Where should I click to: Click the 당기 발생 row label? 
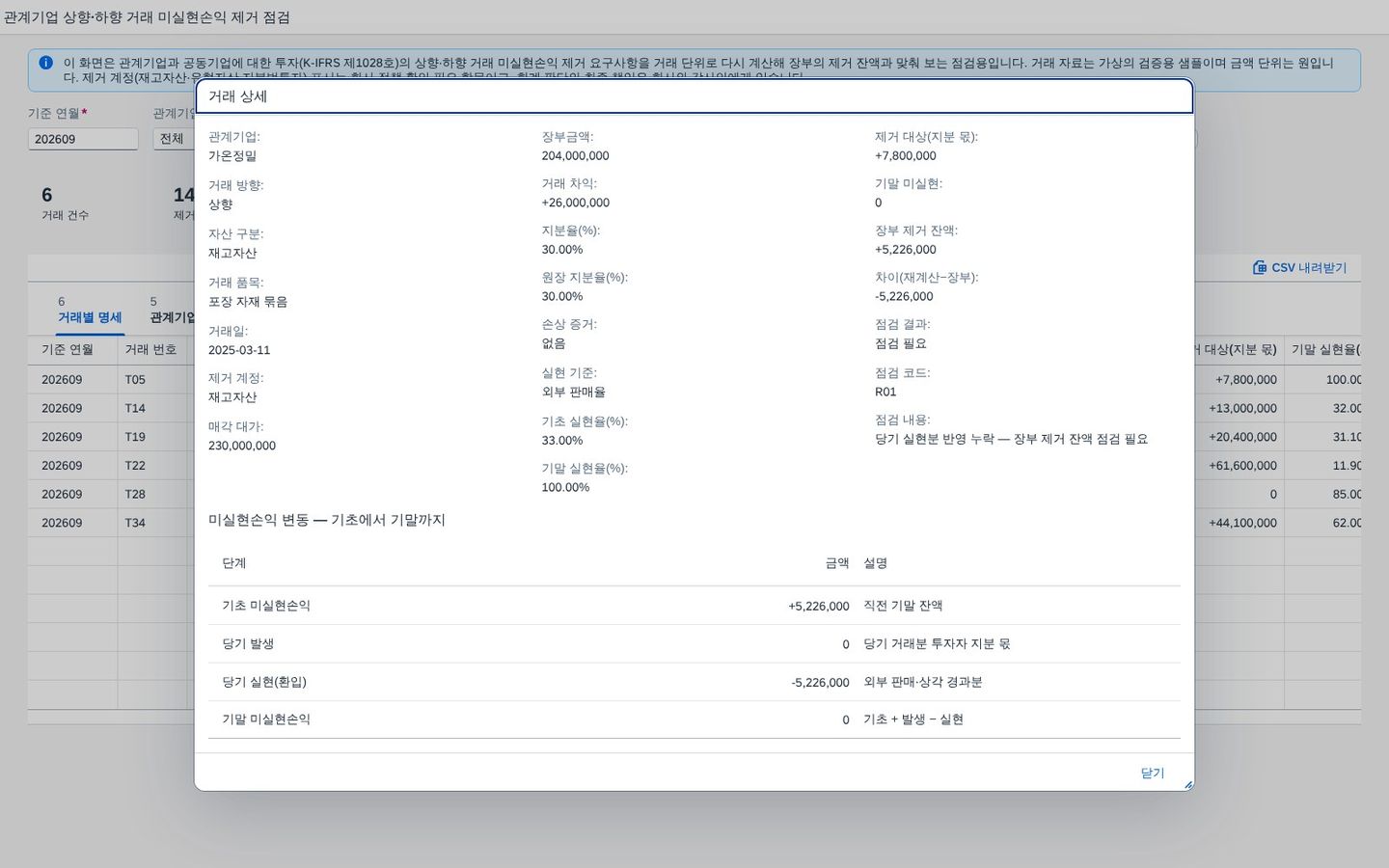click(x=248, y=643)
